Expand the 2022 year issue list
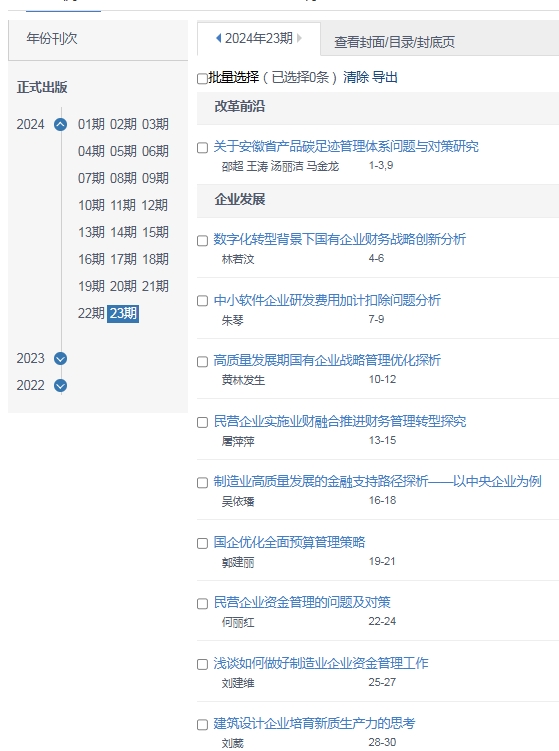The height and width of the screenshot is (751, 559). coord(60,386)
